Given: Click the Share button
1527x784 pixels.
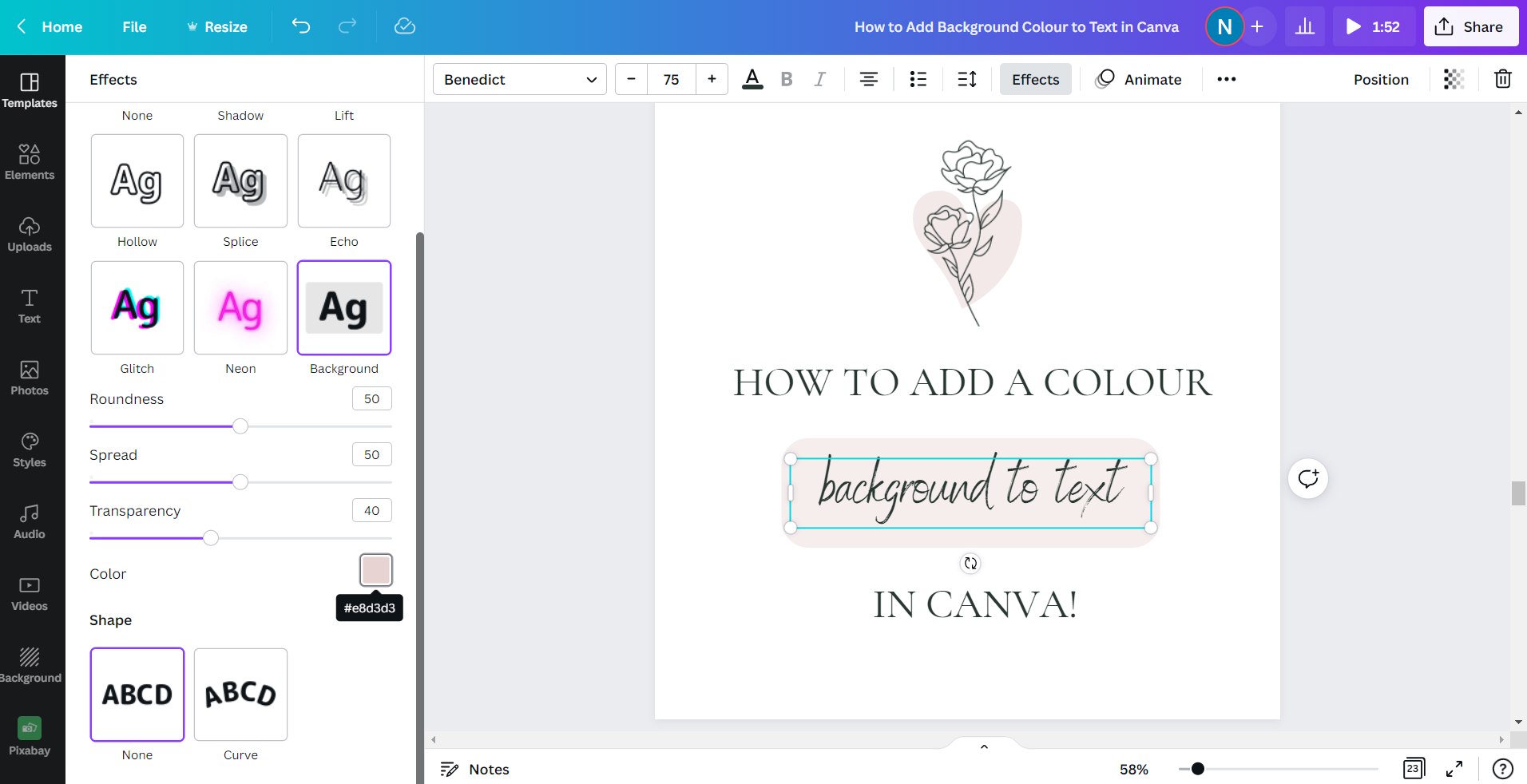Looking at the screenshot, I should [x=1470, y=26].
